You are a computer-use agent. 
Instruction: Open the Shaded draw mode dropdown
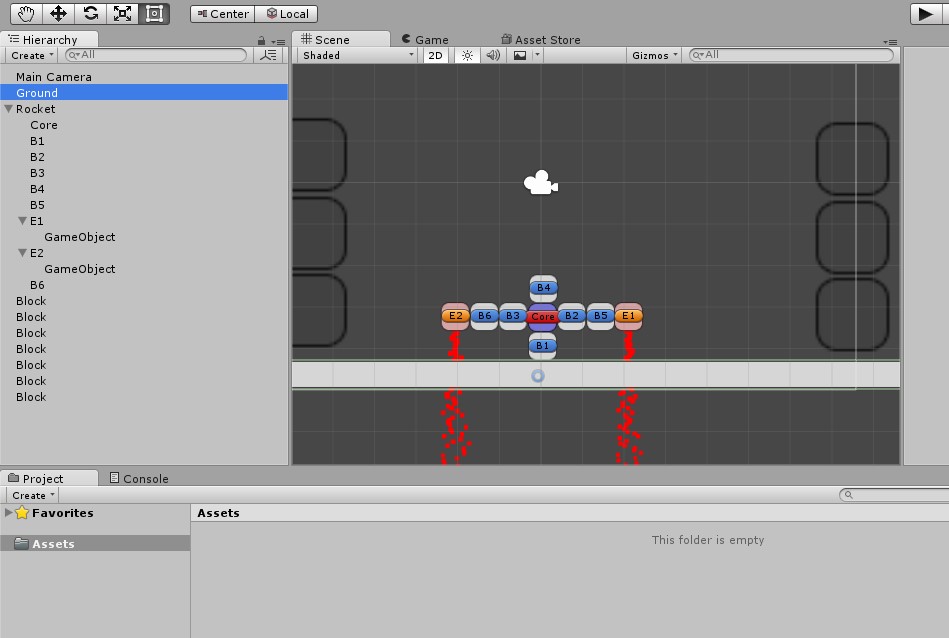(x=357, y=55)
